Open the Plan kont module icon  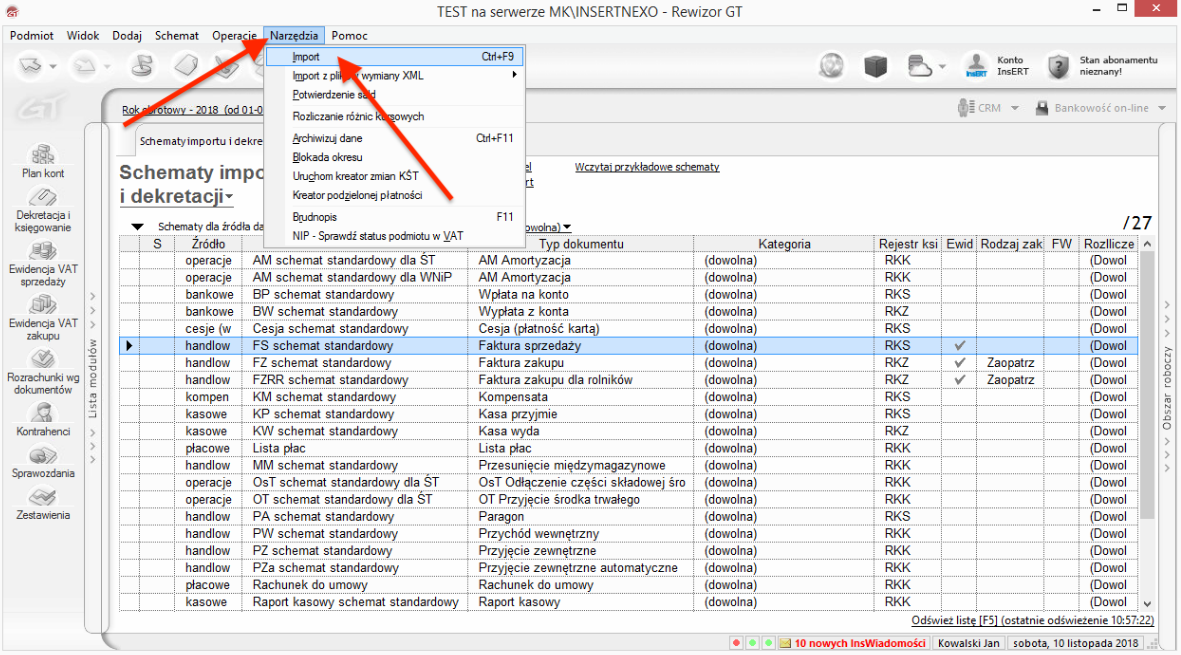click(x=43, y=155)
